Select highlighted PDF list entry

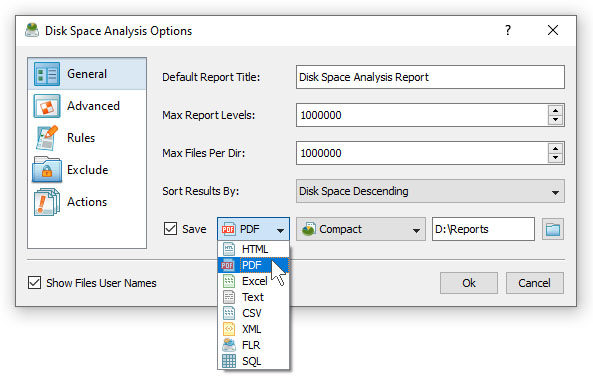pyautogui.click(x=253, y=265)
